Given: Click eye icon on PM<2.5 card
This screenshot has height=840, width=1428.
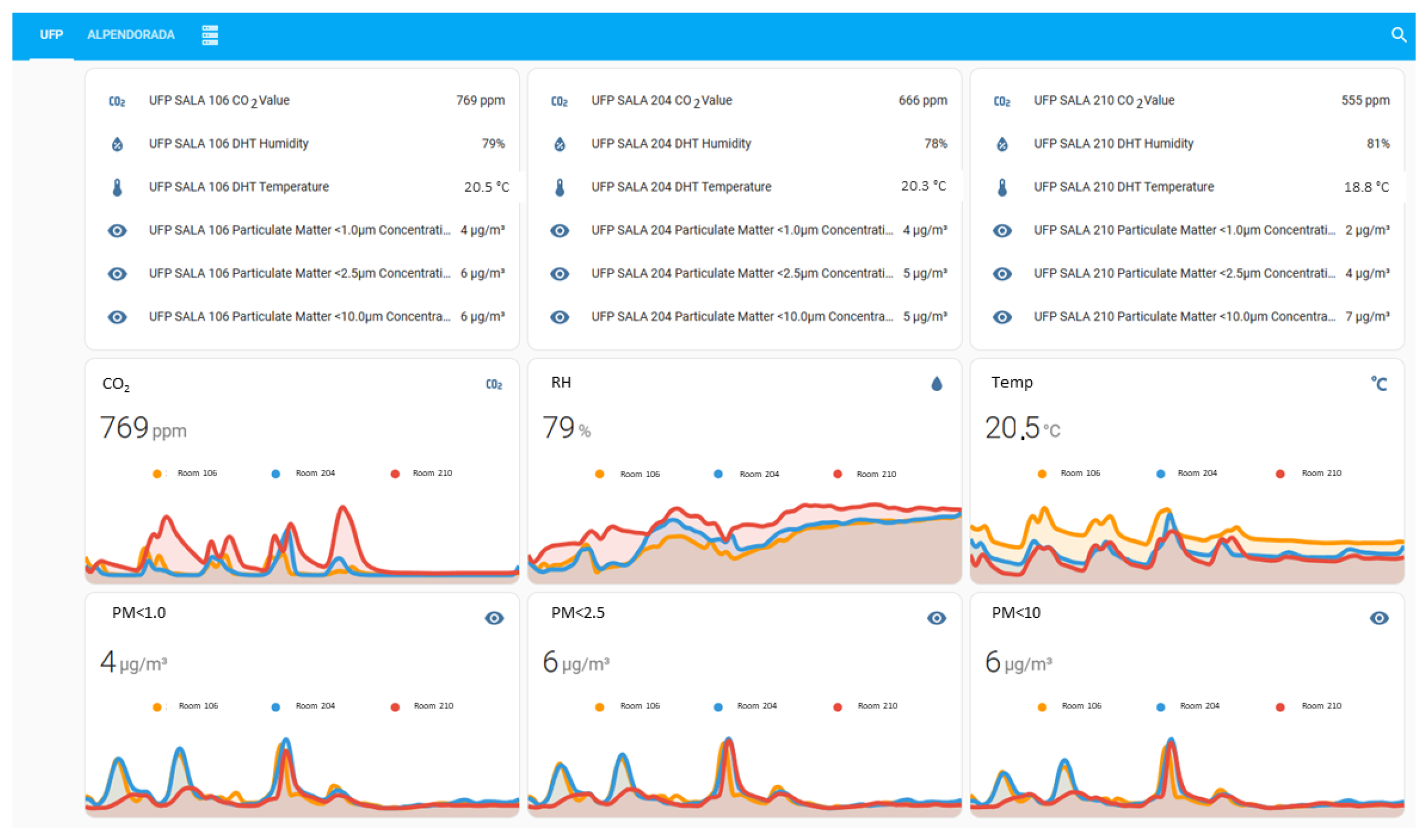Looking at the screenshot, I should [x=936, y=618].
